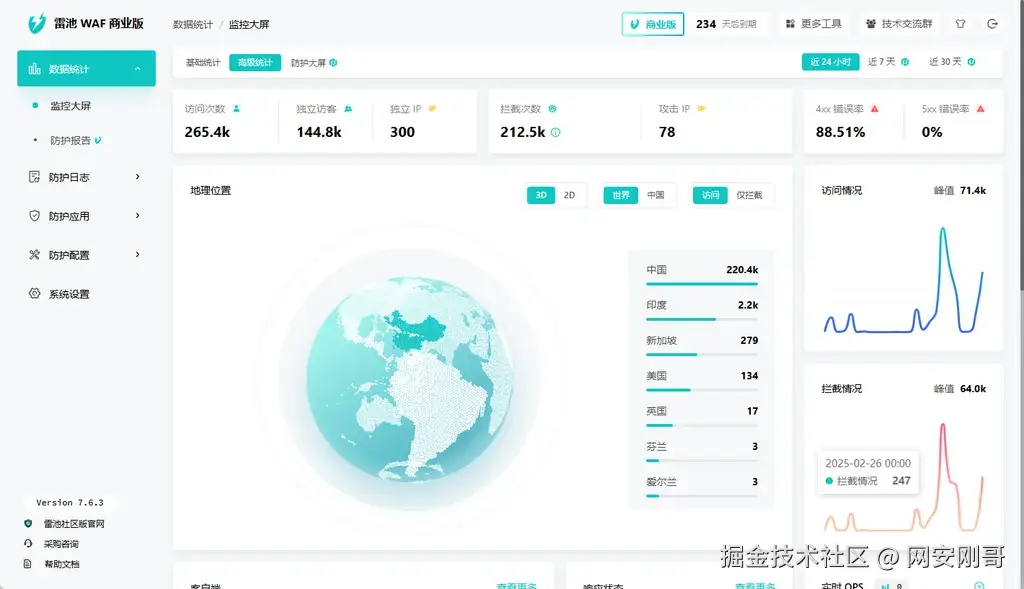The width and height of the screenshot is (1024, 589).
Task: Switch map to 2D view
Action: click(569, 195)
